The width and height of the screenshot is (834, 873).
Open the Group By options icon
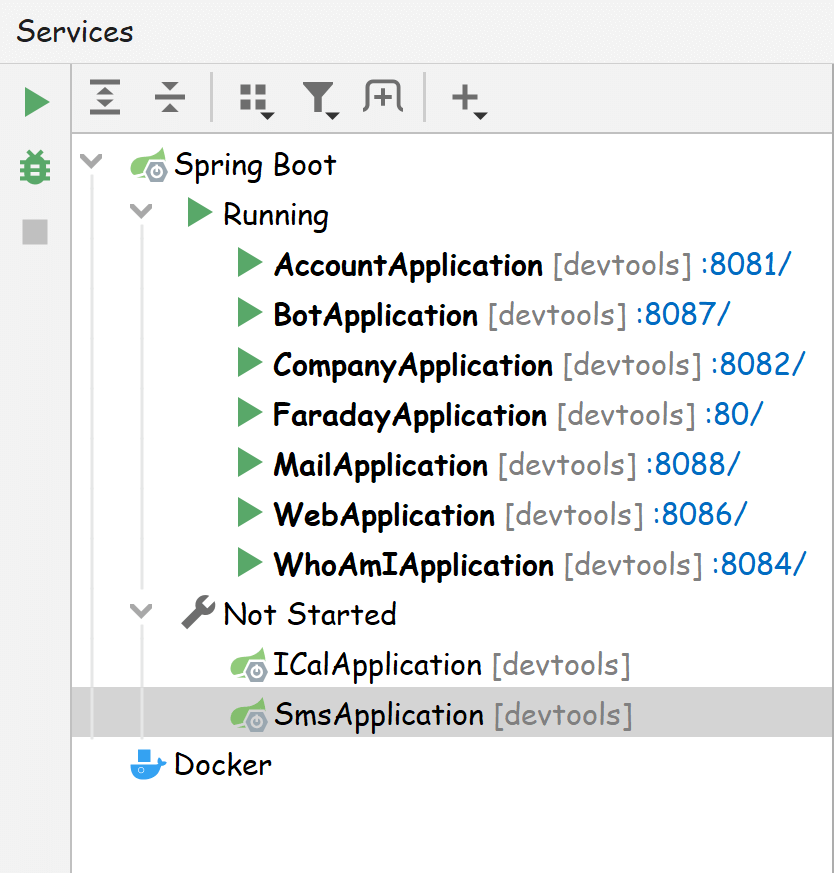pyautogui.click(x=256, y=98)
